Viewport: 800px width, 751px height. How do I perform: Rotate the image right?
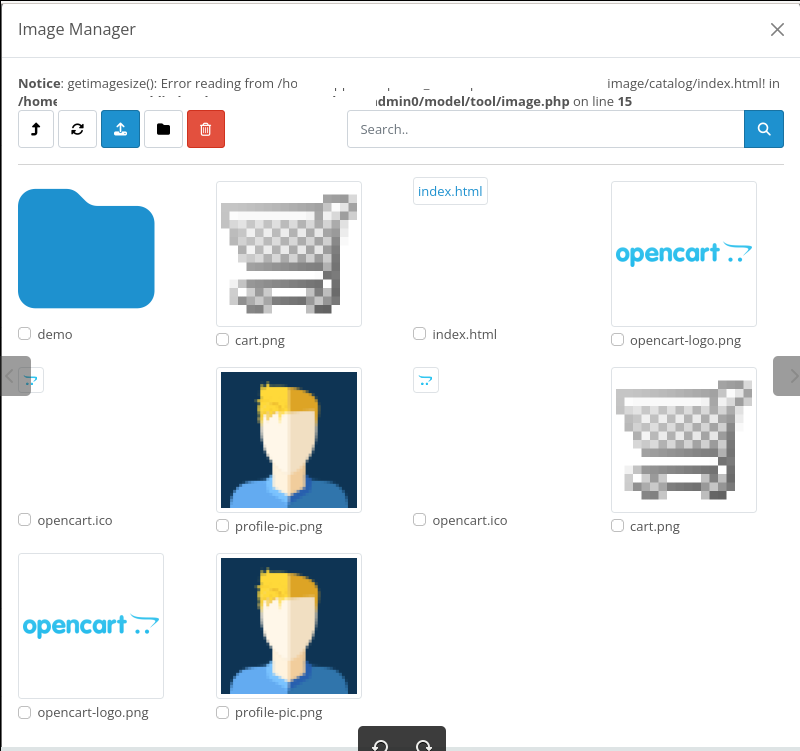[x=423, y=744]
